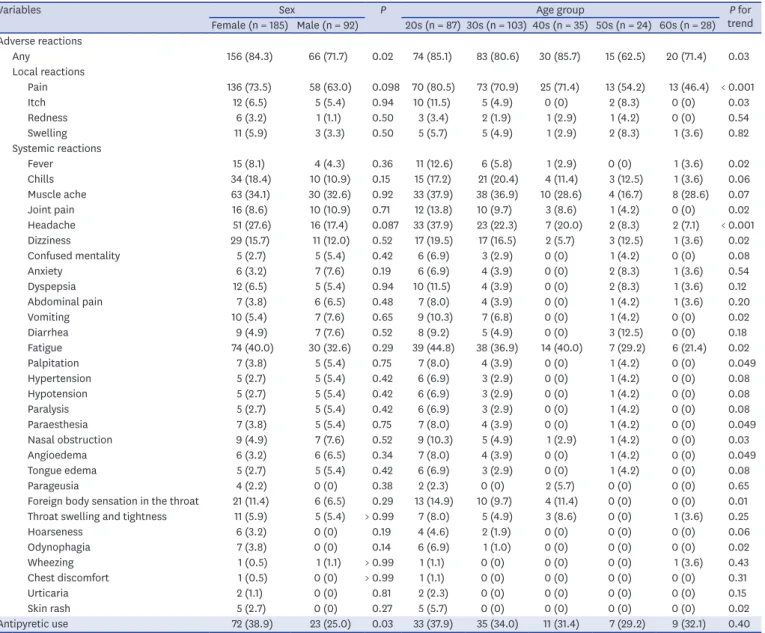Click the 'Systemic reactions' subsection label
The height and width of the screenshot is (633, 765).
[x=57, y=148]
